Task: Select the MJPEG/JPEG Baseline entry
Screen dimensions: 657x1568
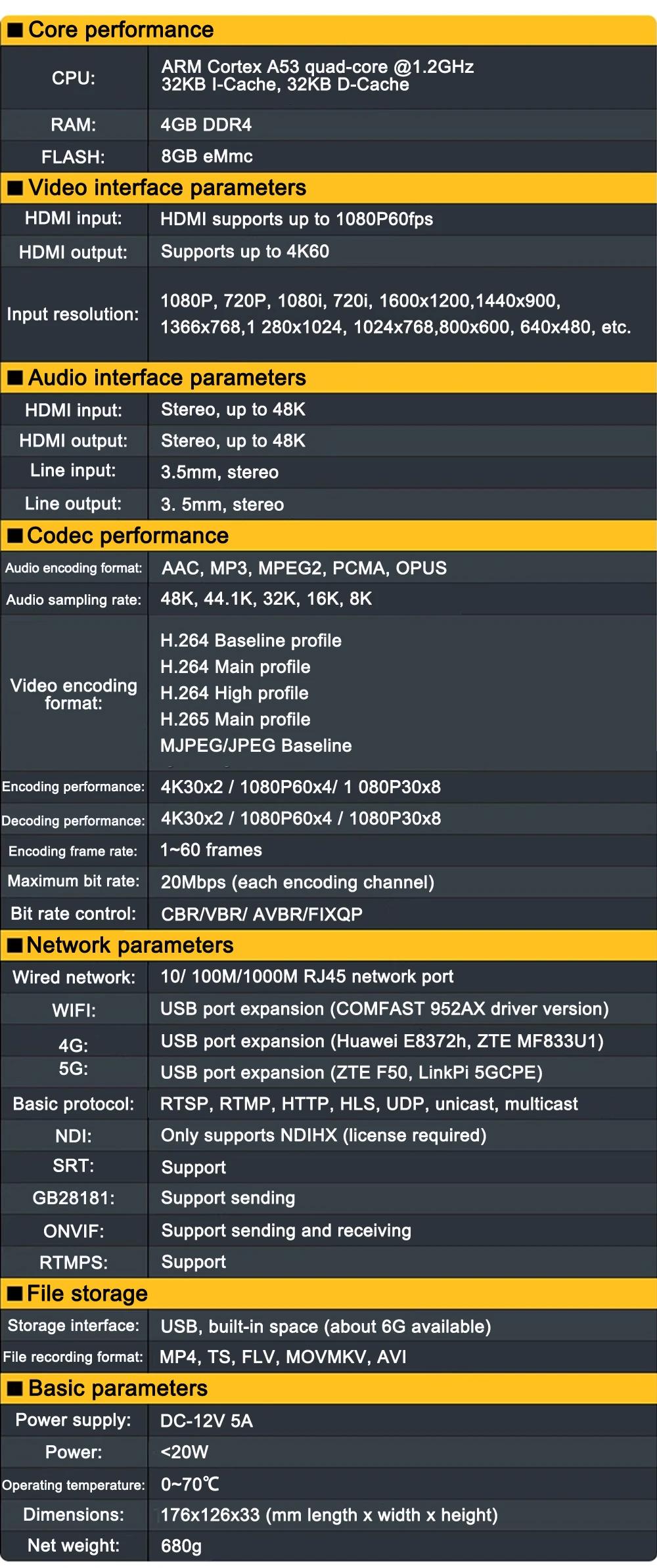Action: (256, 746)
